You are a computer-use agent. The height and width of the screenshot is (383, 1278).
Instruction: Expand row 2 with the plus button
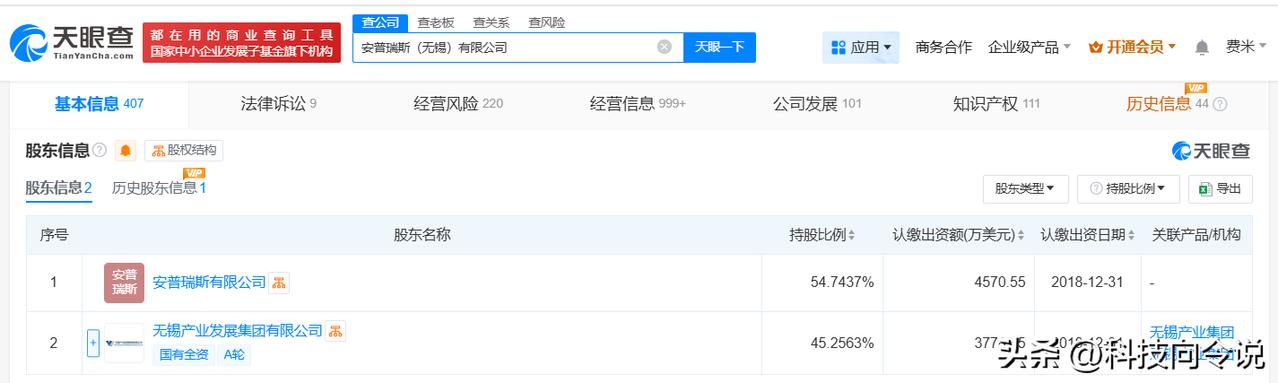pos(93,343)
